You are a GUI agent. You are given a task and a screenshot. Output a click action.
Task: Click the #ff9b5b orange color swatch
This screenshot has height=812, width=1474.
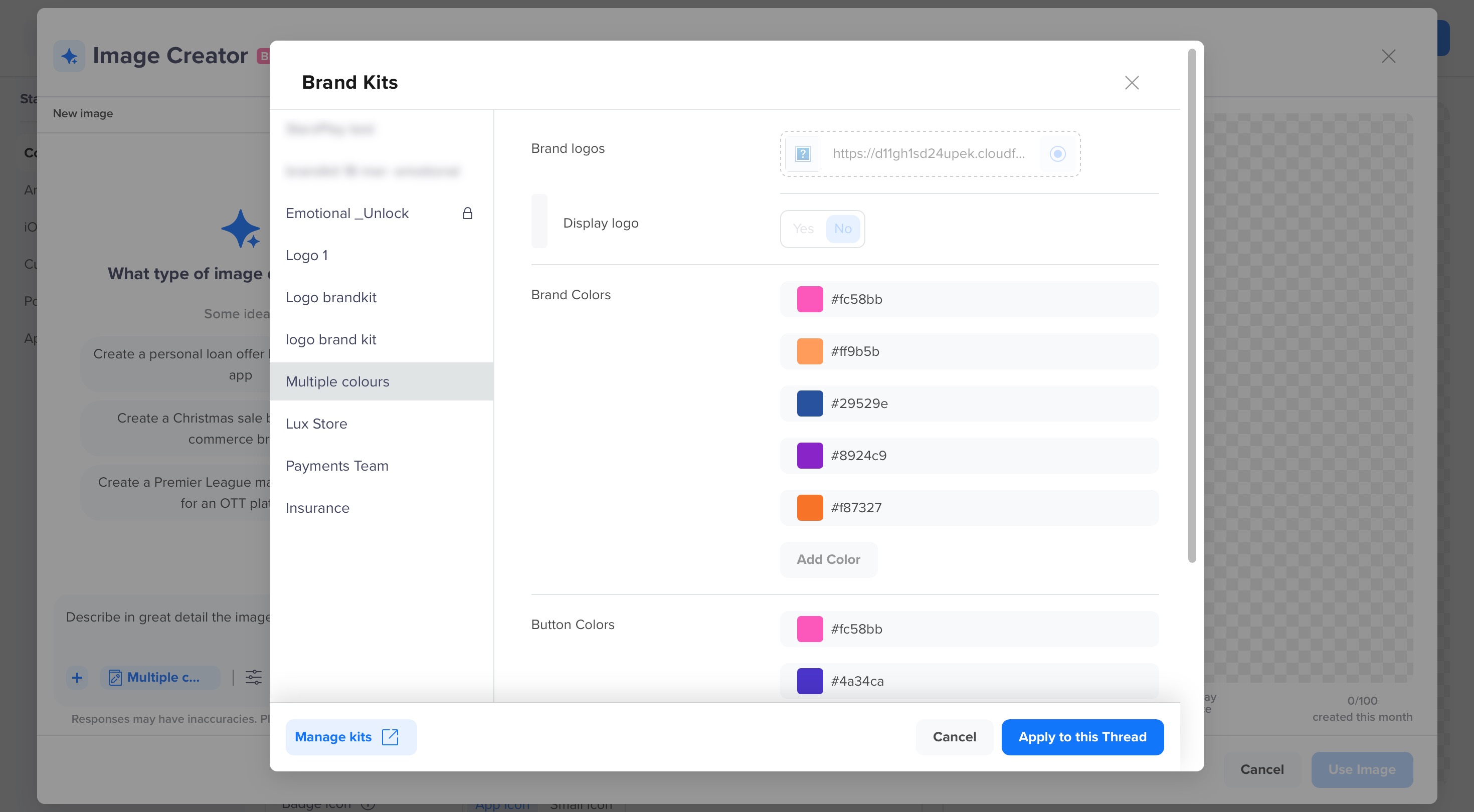[x=810, y=351]
